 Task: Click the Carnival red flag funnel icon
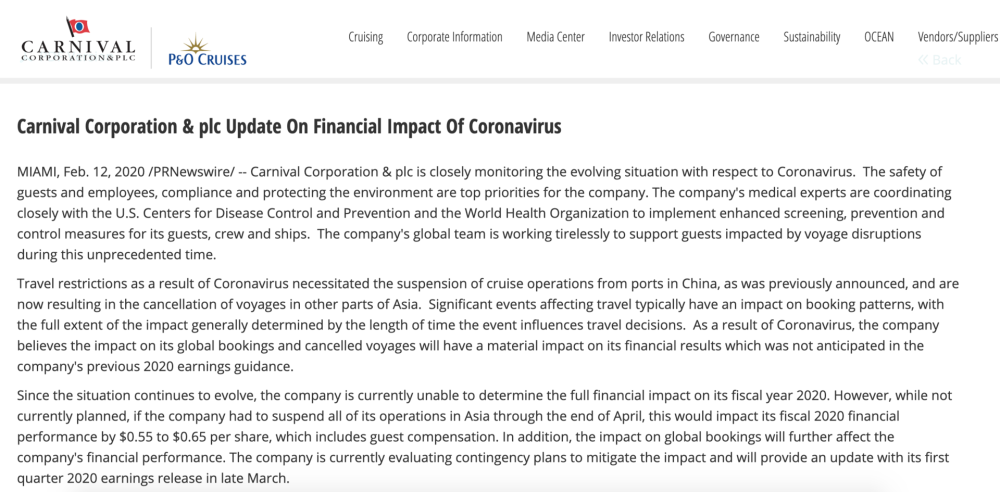pyautogui.click(x=78, y=27)
